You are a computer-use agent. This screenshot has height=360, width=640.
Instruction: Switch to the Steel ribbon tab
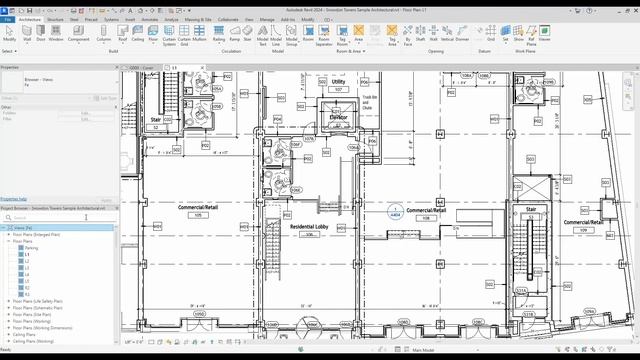tap(74, 19)
